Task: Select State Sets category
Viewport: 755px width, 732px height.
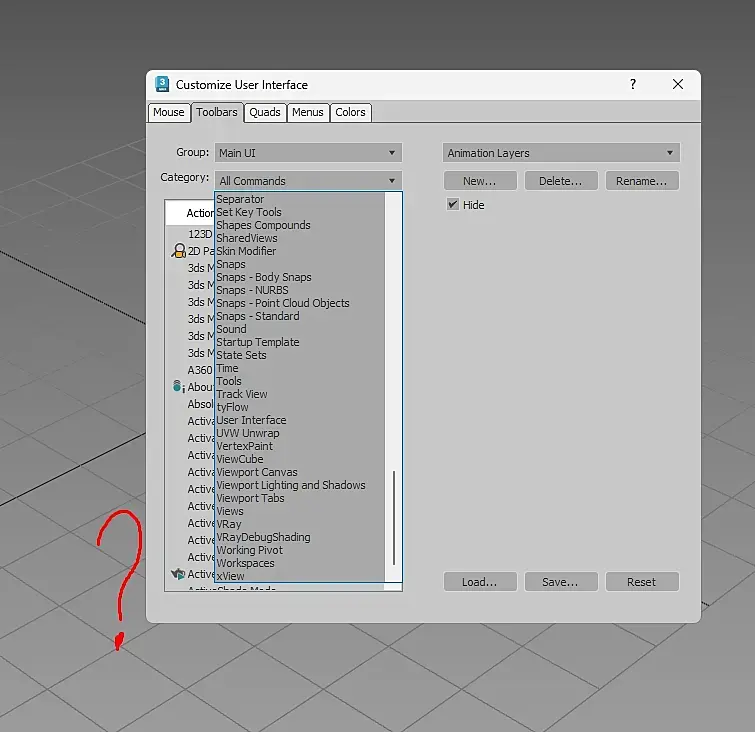Action: pyautogui.click(x=300, y=355)
